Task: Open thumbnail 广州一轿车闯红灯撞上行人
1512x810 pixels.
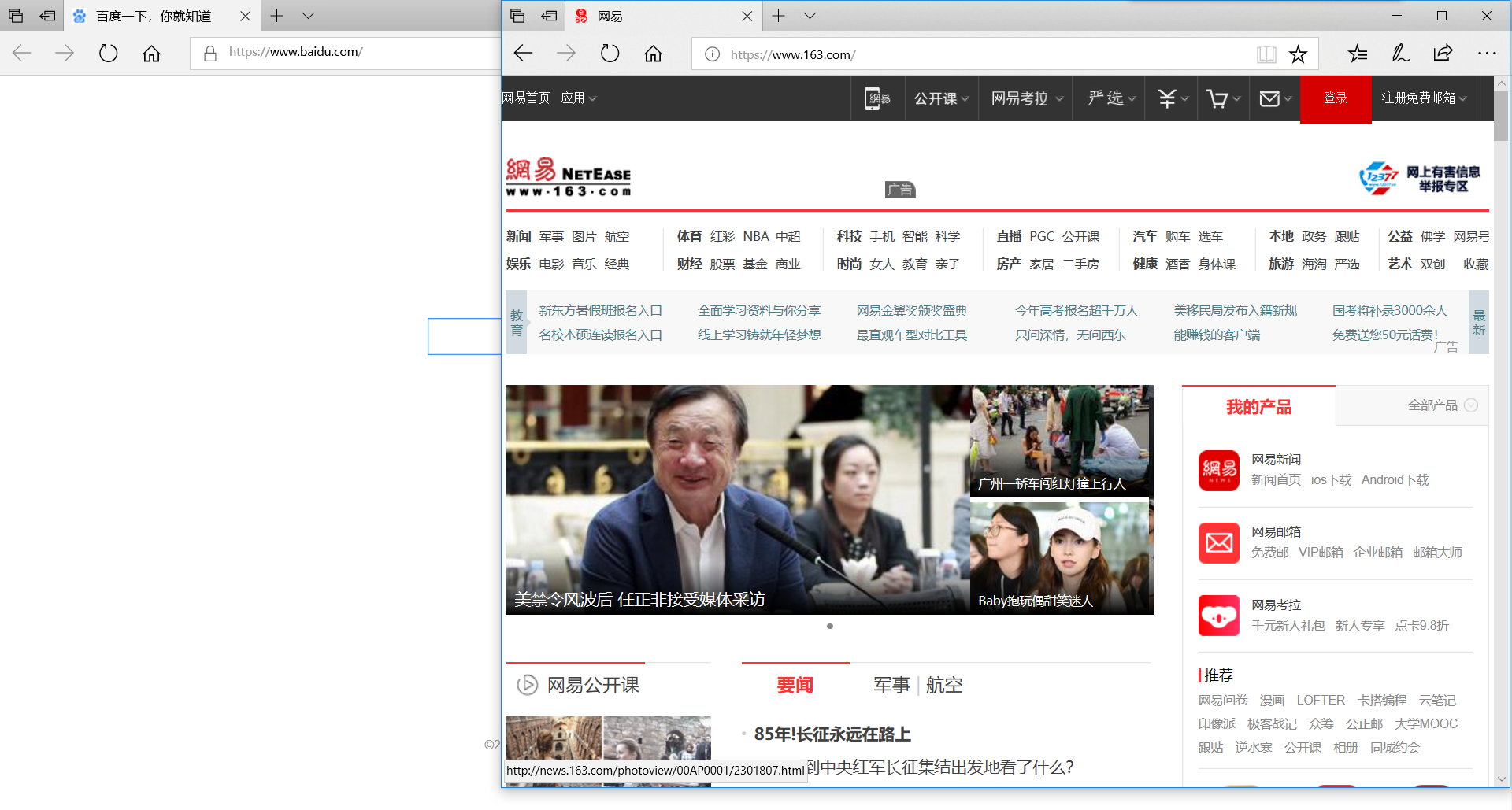Action: (x=1062, y=441)
